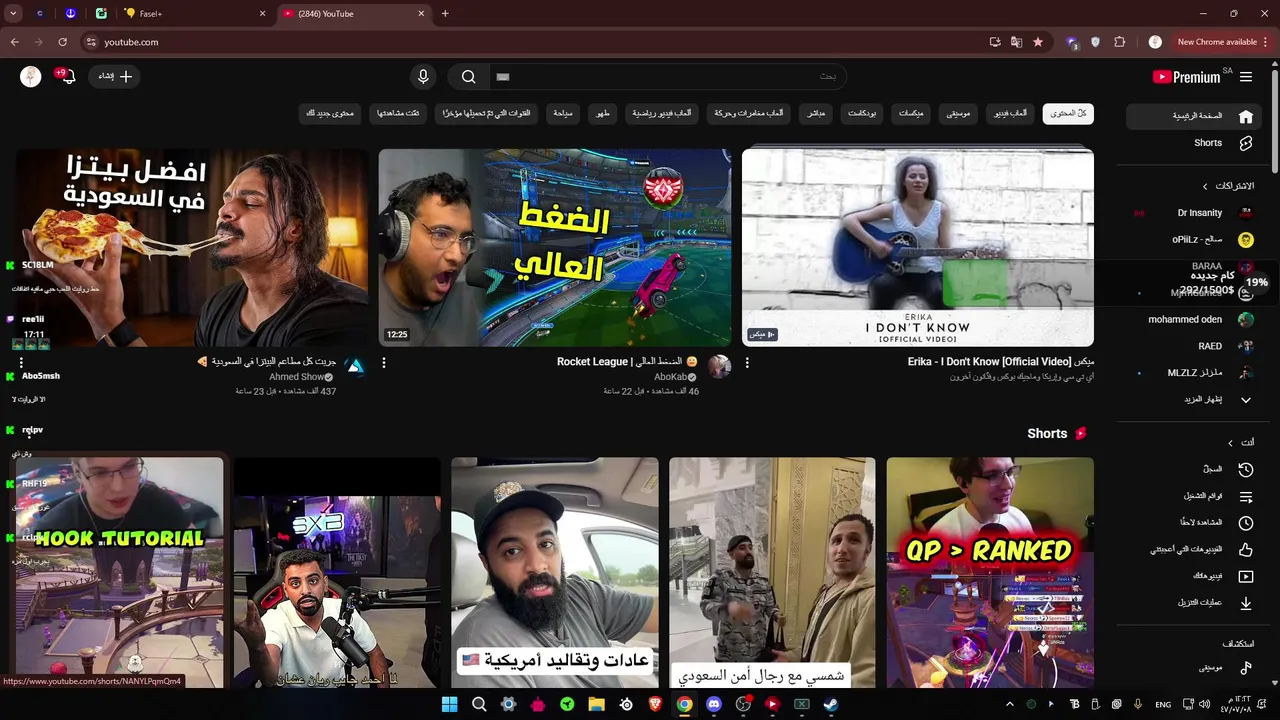Open the 'HOOK TUTORIAL' short

click(120, 572)
